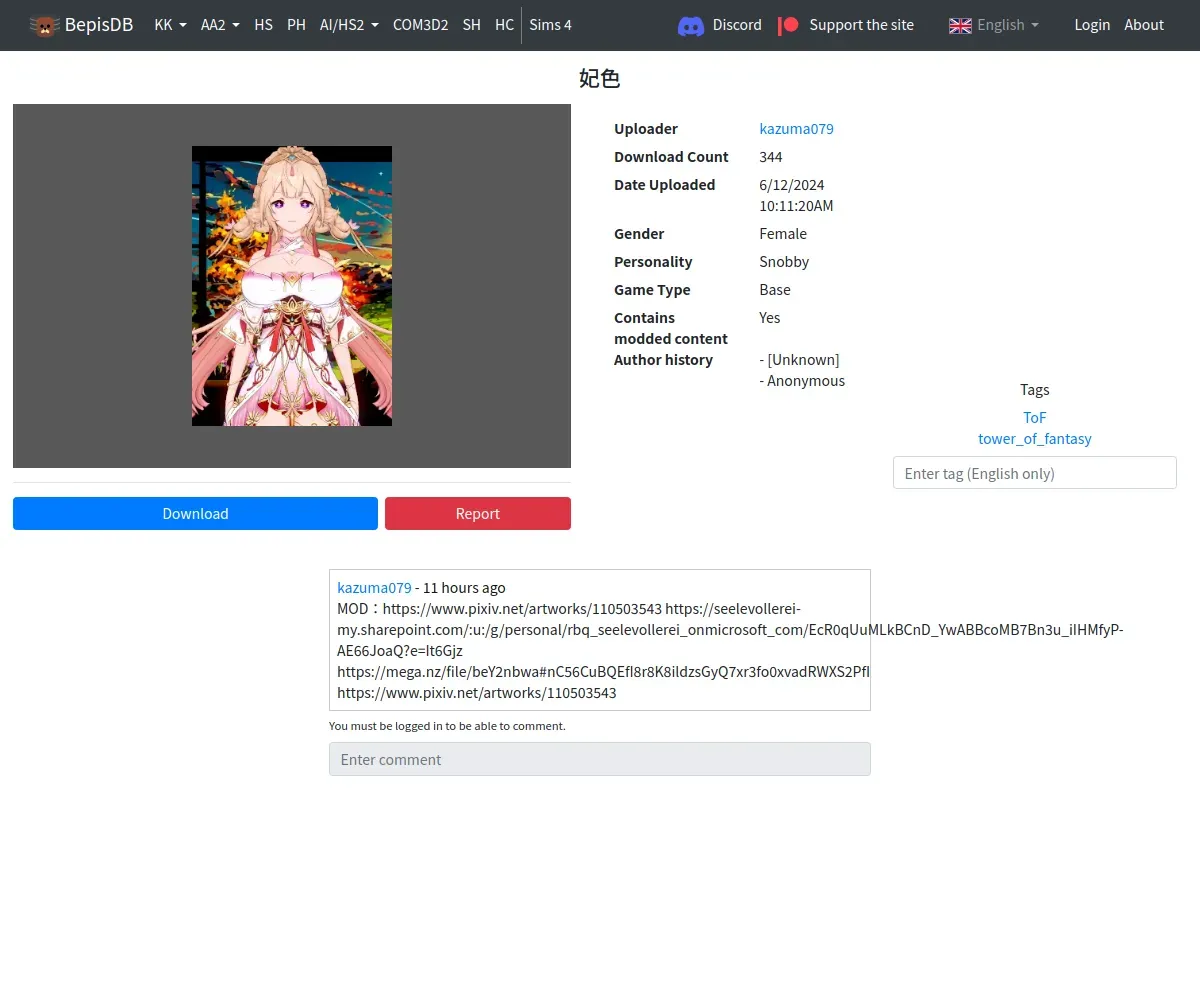
Task: Open the HC section
Action: pos(504,25)
